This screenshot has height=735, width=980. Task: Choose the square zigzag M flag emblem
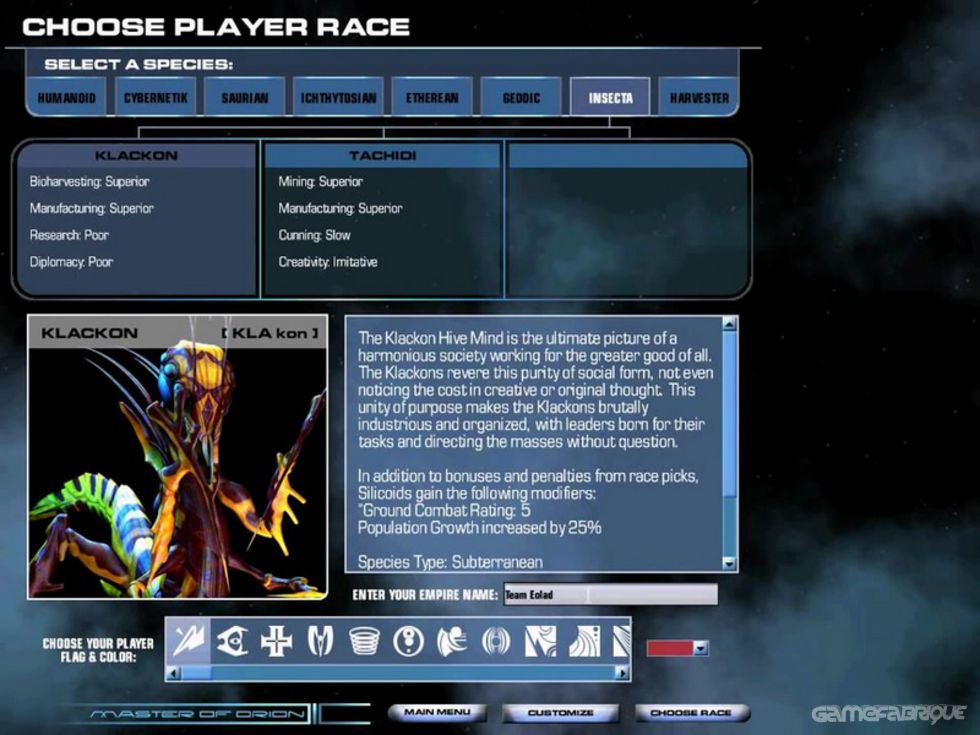(x=541, y=641)
